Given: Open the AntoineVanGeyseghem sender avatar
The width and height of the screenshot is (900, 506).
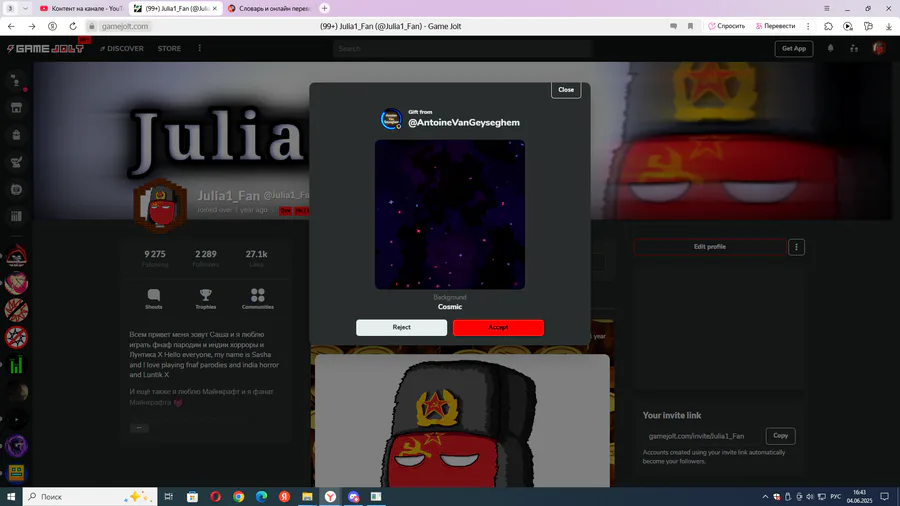Looking at the screenshot, I should 391,119.
